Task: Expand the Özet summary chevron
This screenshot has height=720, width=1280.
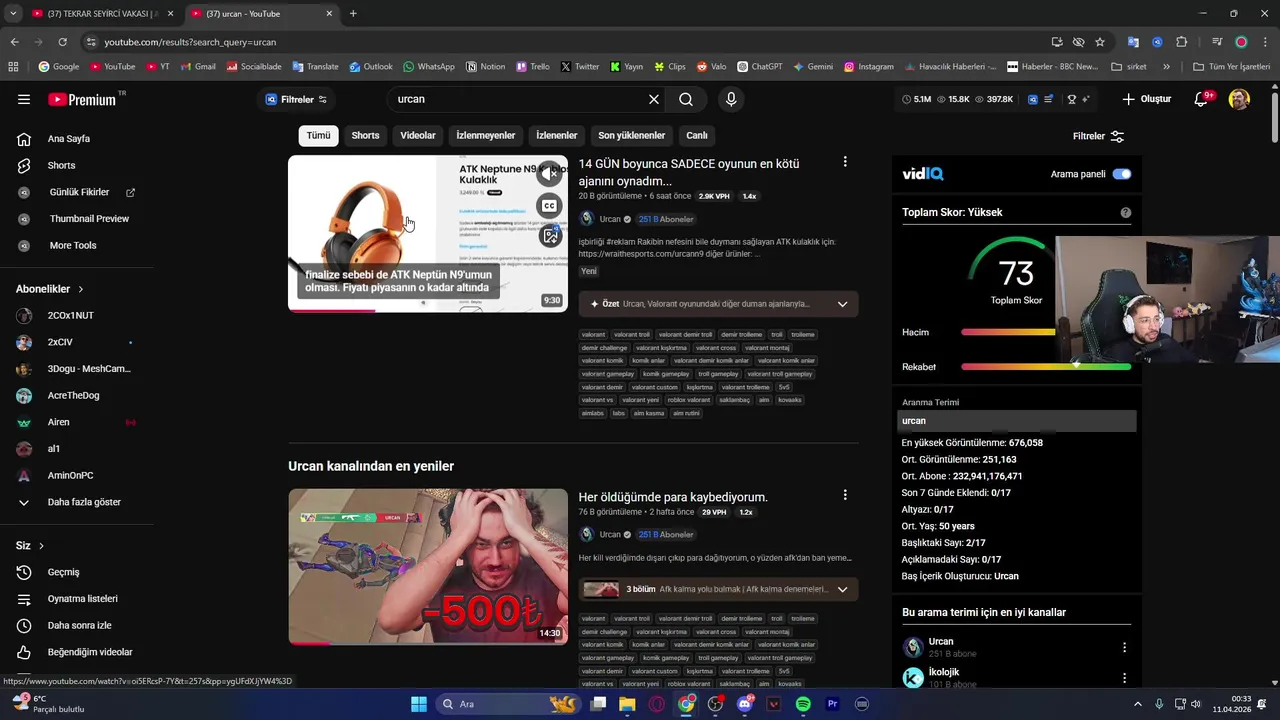Action: coord(842,304)
